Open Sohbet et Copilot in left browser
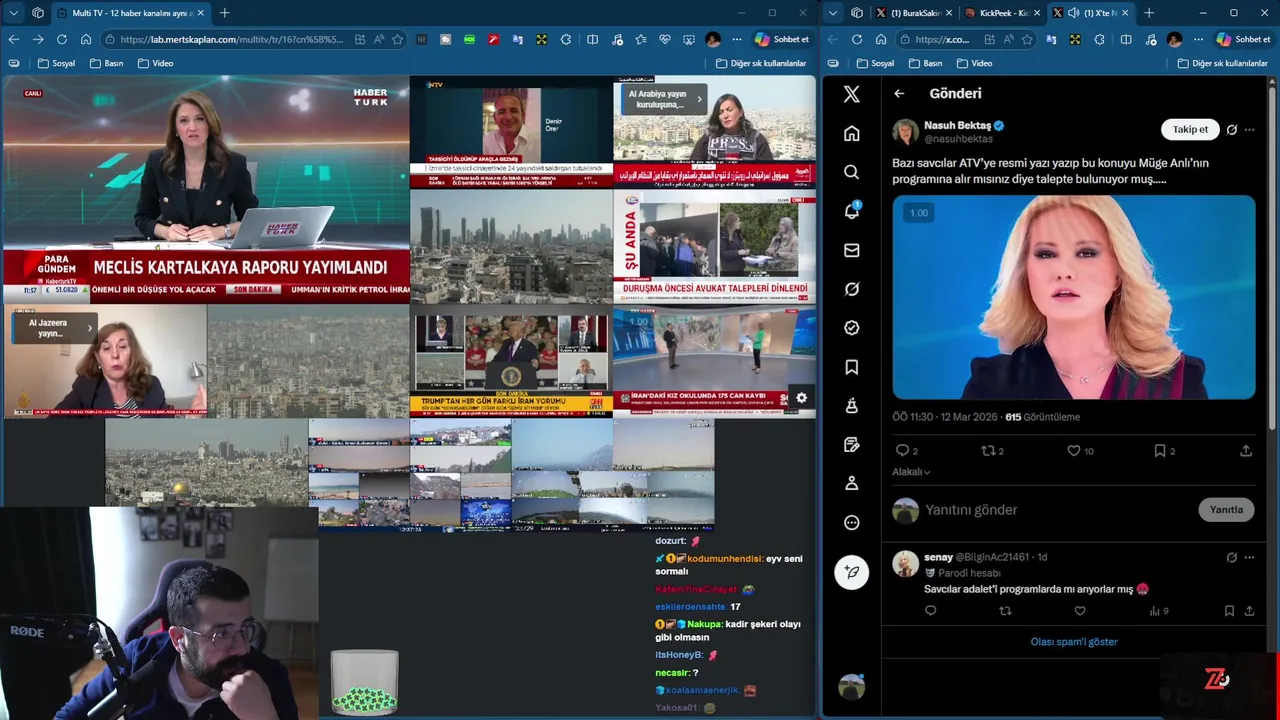1280x720 pixels. (782, 39)
